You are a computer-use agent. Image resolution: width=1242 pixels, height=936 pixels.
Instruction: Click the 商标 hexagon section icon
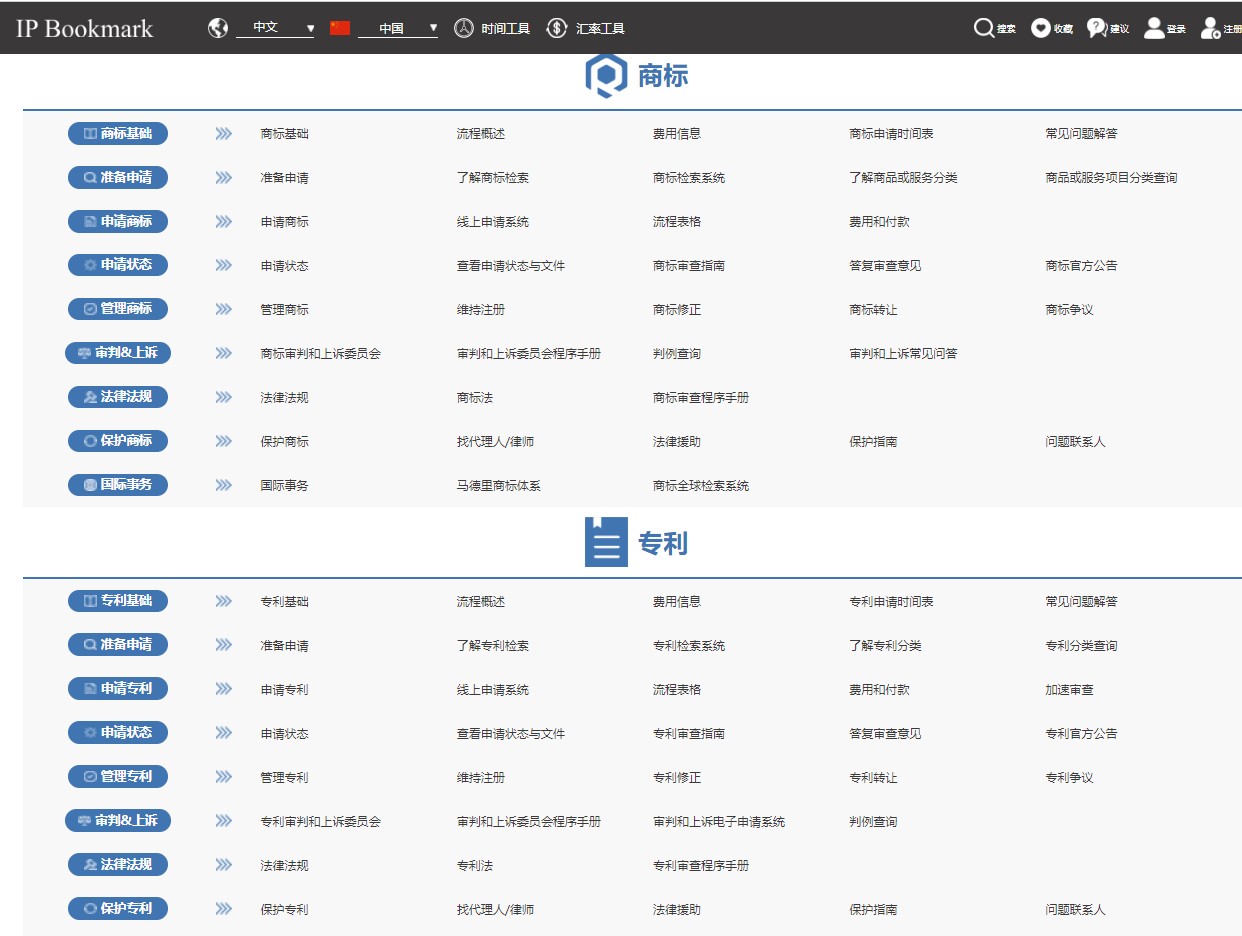(x=606, y=76)
